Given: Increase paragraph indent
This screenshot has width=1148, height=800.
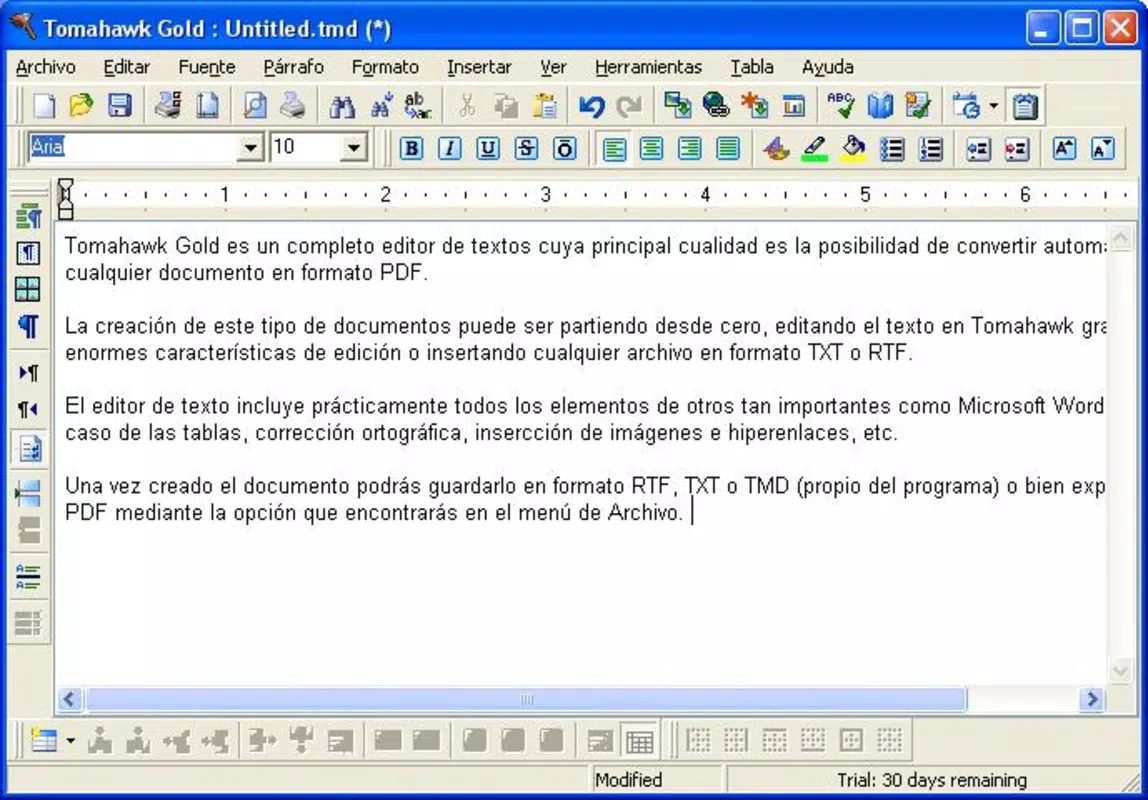Looking at the screenshot, I should pos(1016,149).
